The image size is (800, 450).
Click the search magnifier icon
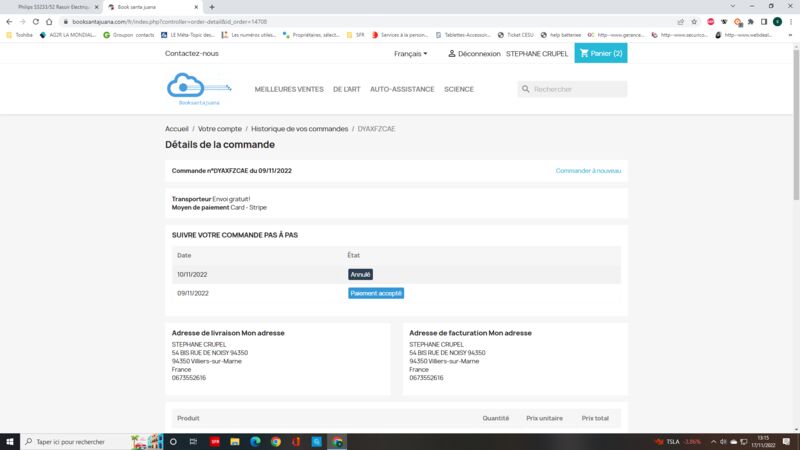tap(526, 89)
